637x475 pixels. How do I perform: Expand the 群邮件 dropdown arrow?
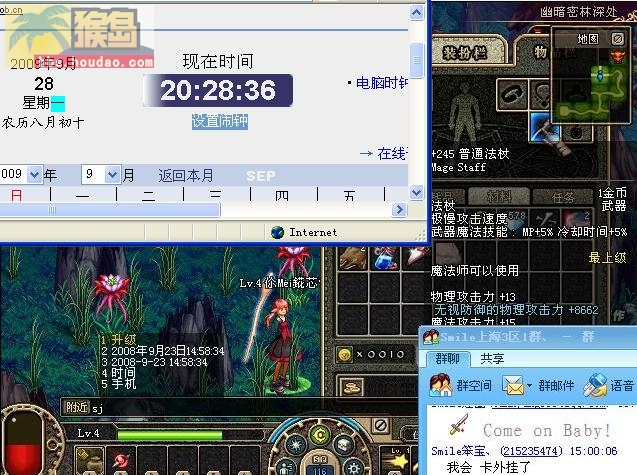(x=530, y=384)
